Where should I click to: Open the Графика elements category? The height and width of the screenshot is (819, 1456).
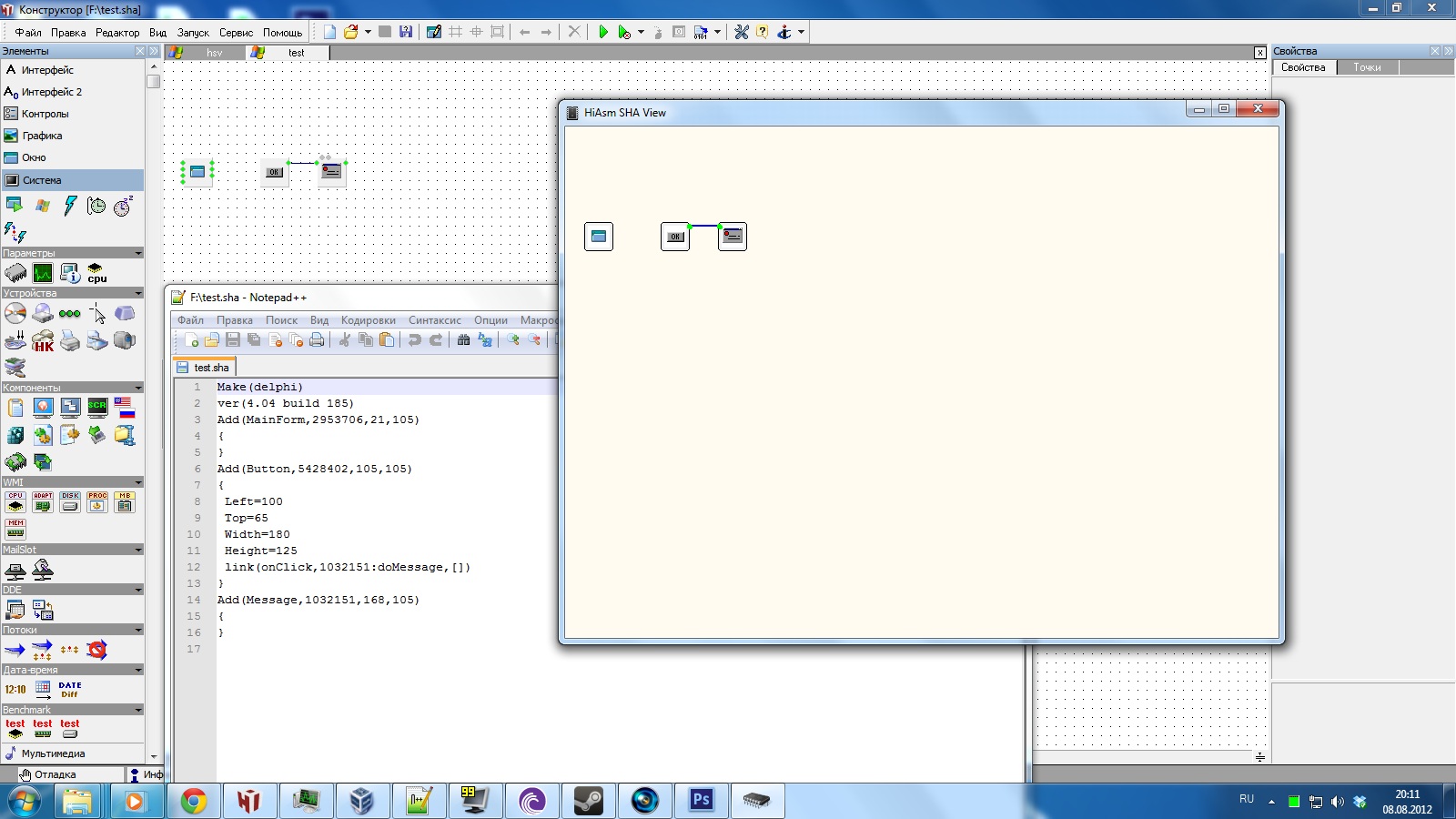click(x=42, y=136)
